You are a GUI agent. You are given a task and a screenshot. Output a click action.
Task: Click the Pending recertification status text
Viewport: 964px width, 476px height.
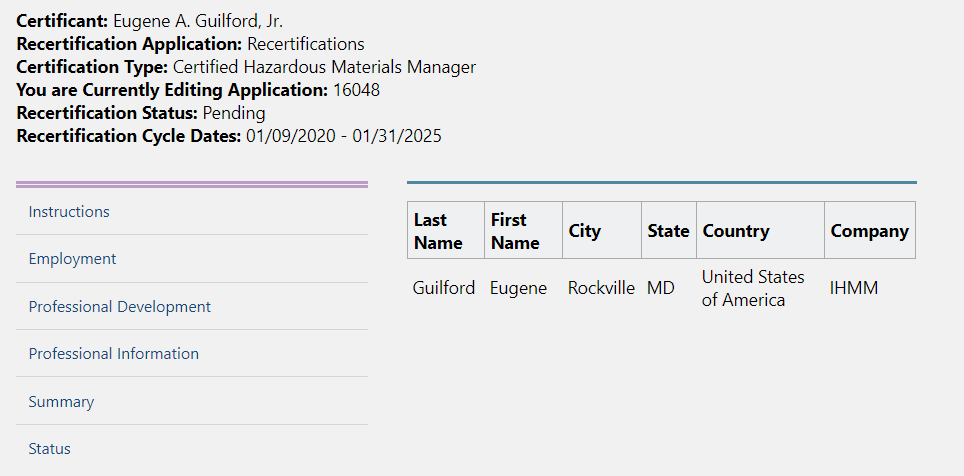pyautogui.click(x=234, y=113)
